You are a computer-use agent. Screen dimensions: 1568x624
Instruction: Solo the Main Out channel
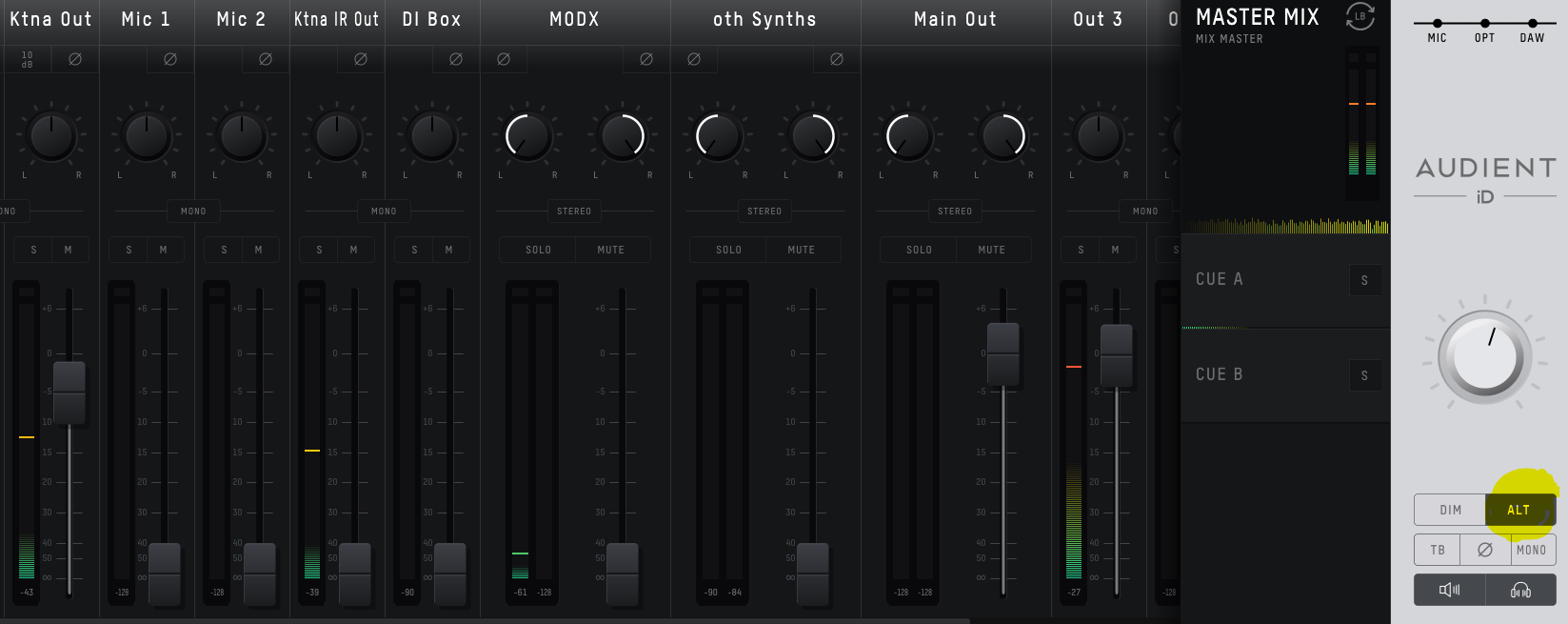pyautogui.click(x=919, y=250)
